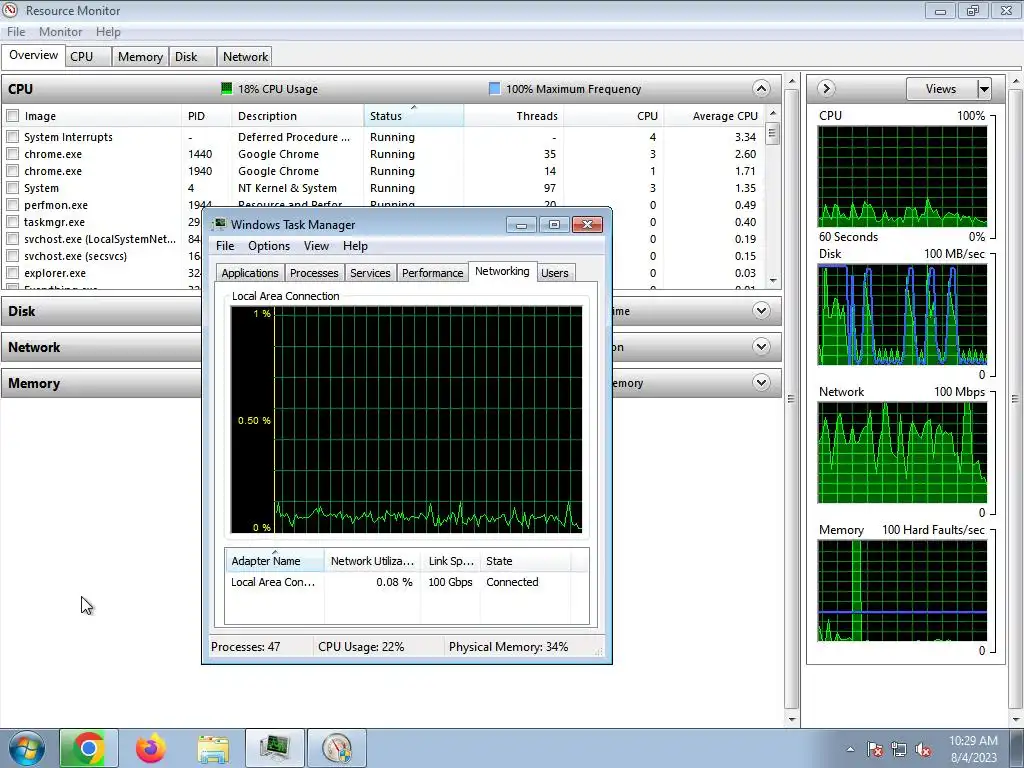The height and width of the screenshot is (768, 1024).
Task: Sort by the Status column header
Action: click(x=413, y=116)
